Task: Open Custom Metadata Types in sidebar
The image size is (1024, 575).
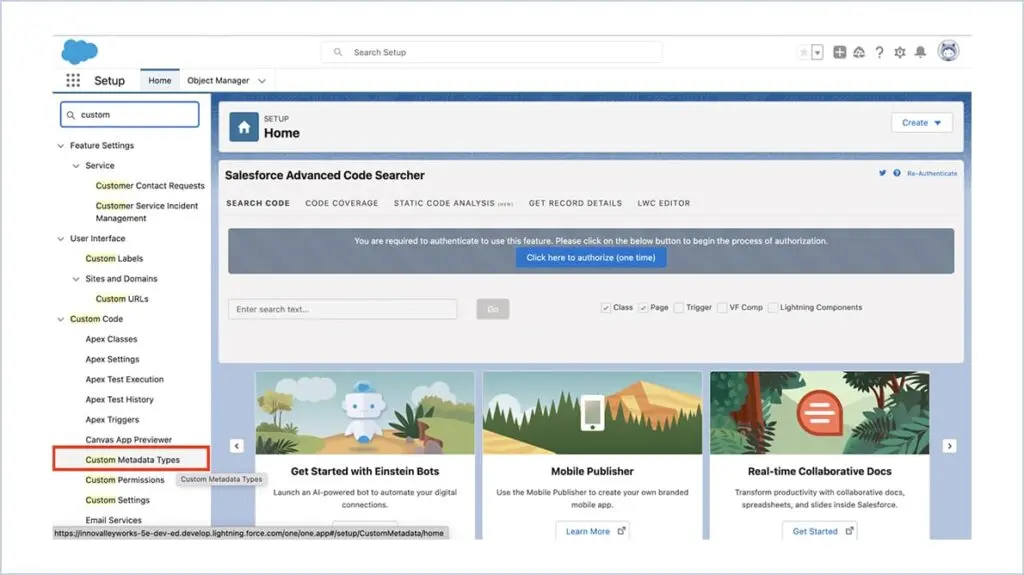Action: point(133,460)
